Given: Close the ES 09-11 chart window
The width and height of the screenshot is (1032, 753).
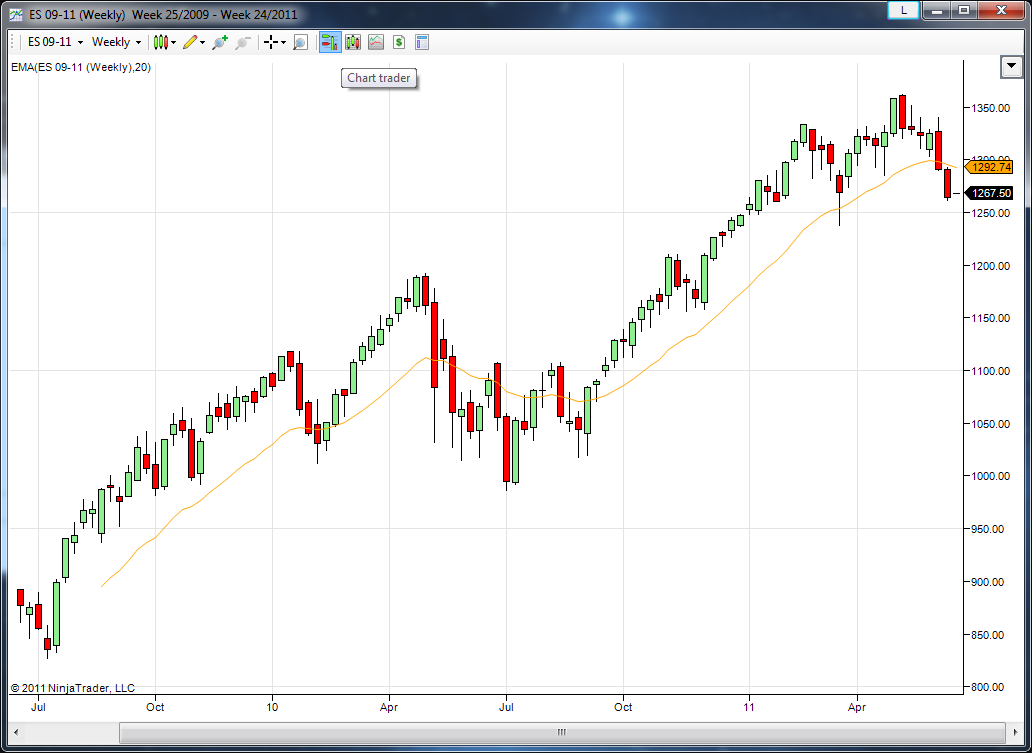Looking at the screenshot, I should point(1000,11).
